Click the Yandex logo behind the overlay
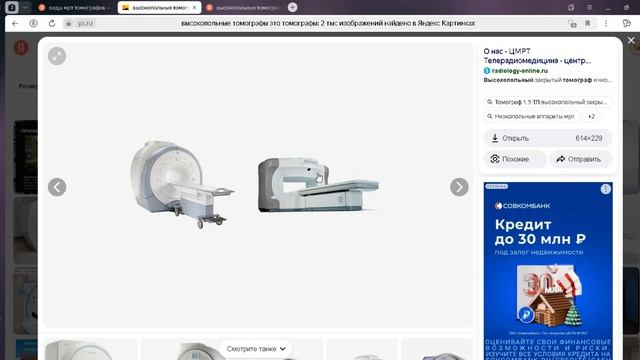The height and width of the screenshot is (360, 640). [x=21, y=48]
